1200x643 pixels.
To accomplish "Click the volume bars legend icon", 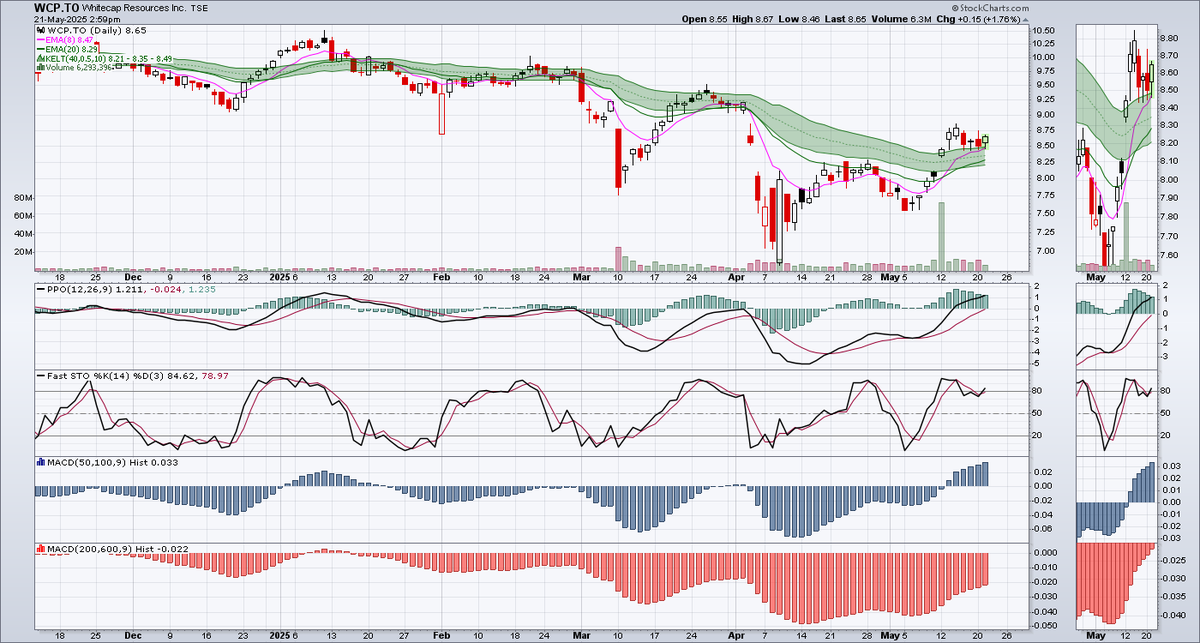I will point(39,70).
